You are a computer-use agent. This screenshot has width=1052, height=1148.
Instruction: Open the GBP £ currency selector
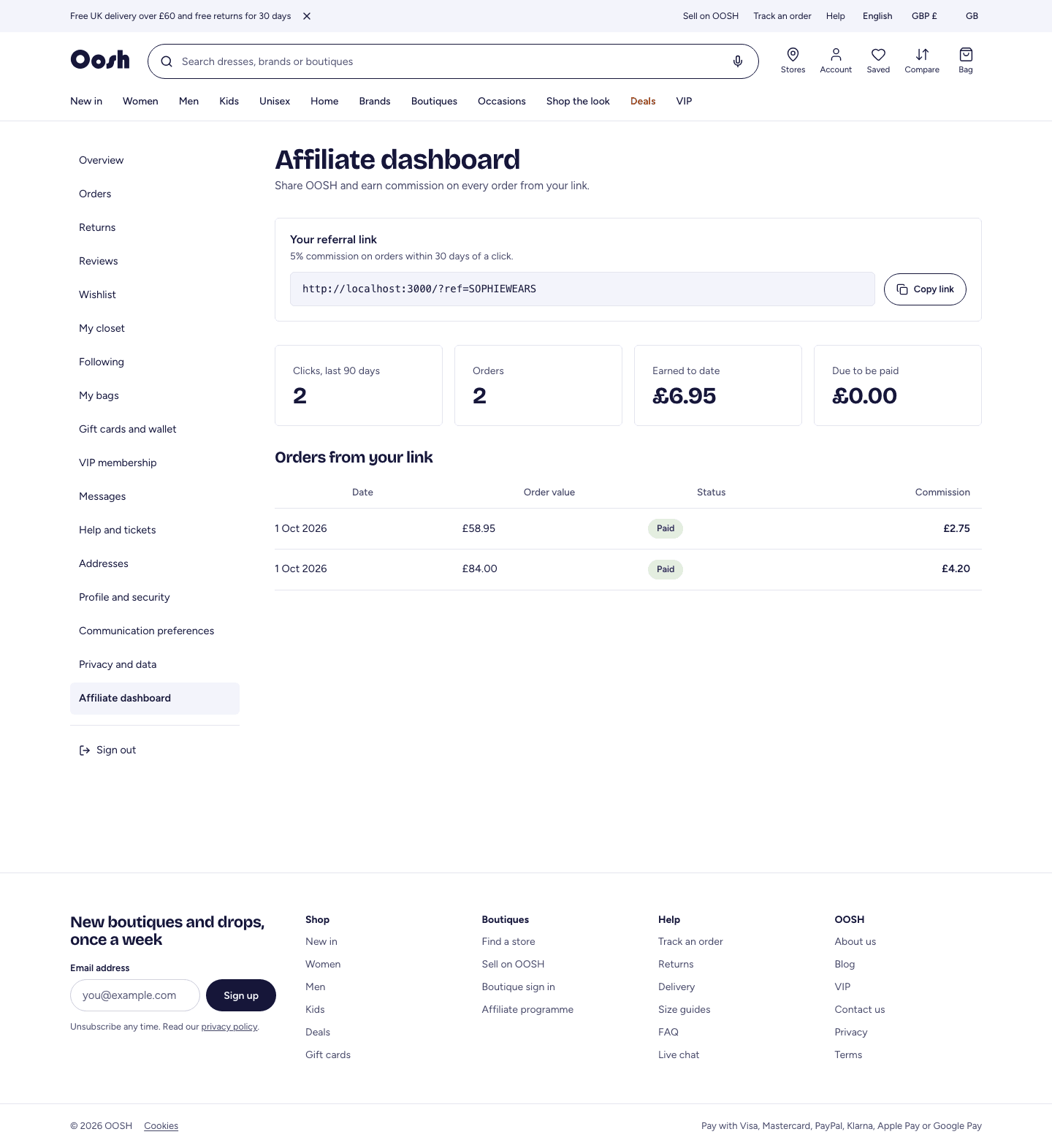click(x=924, y=16)
